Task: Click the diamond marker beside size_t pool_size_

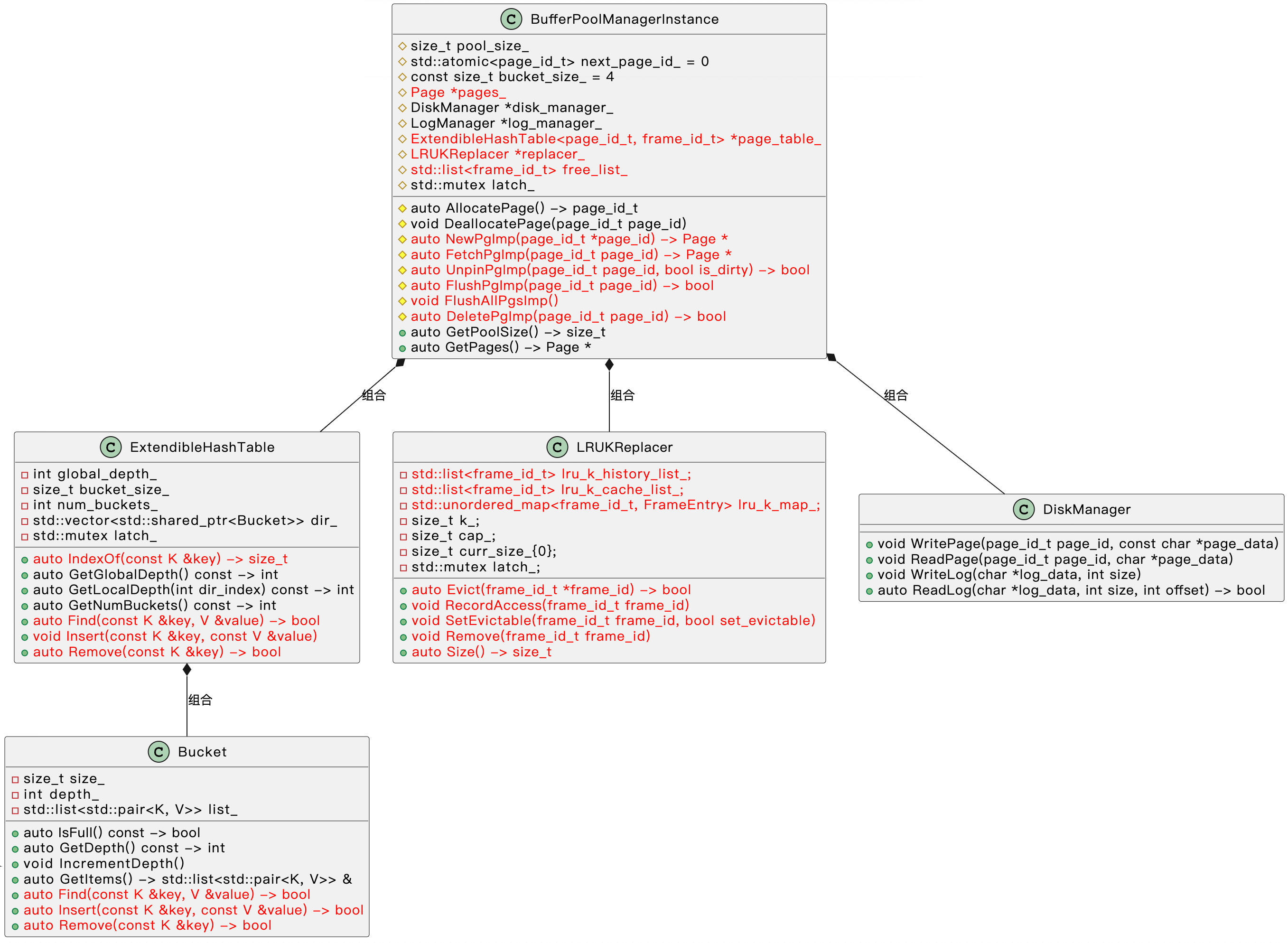Action: [402, 46]
